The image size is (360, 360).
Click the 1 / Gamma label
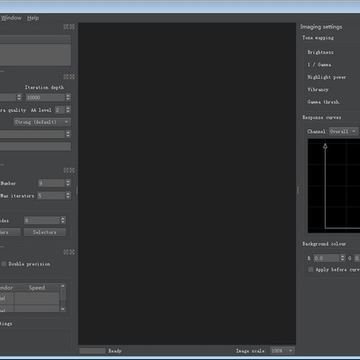[319, 65]
